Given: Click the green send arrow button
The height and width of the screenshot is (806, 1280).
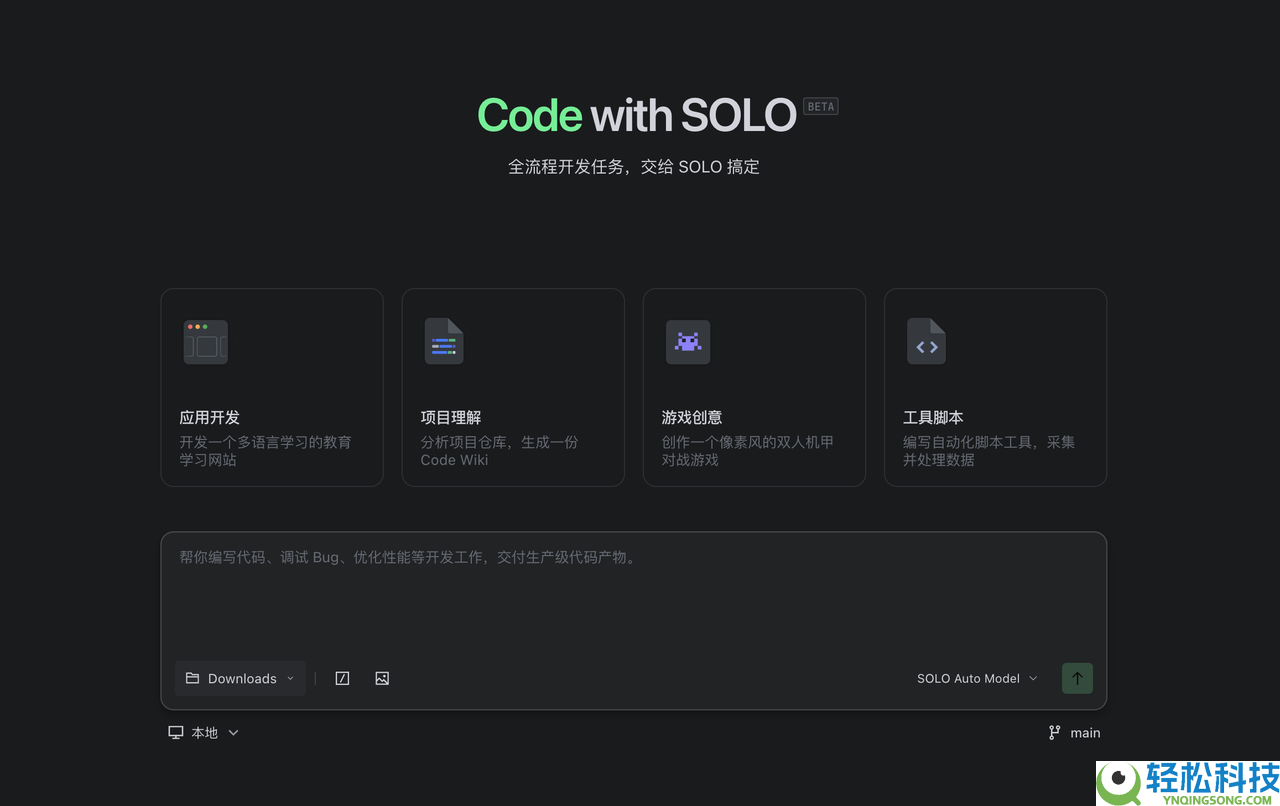Looking at the screenshot, I should click(1077, 678).
